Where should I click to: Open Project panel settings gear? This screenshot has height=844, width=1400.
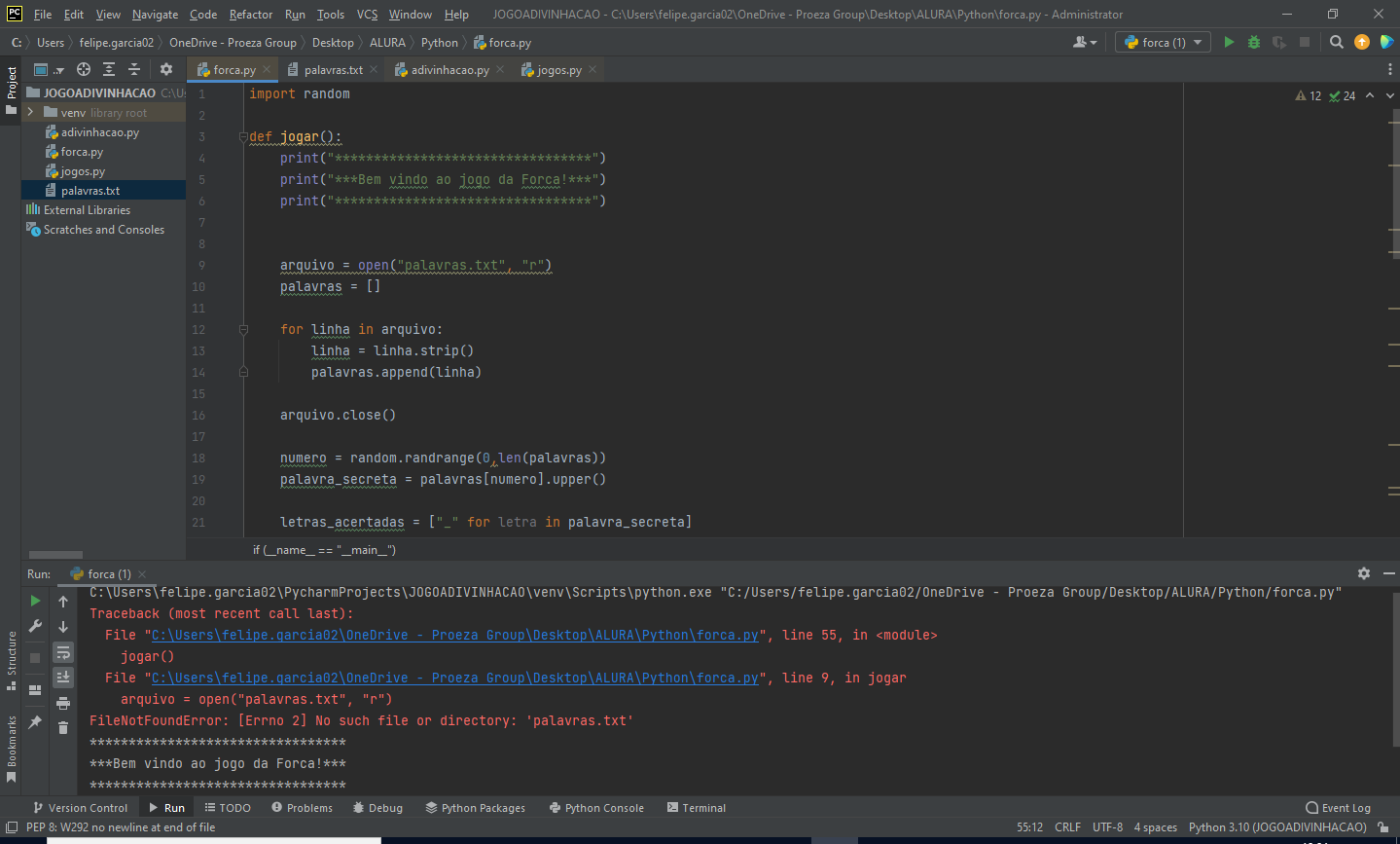pos(166,69)
